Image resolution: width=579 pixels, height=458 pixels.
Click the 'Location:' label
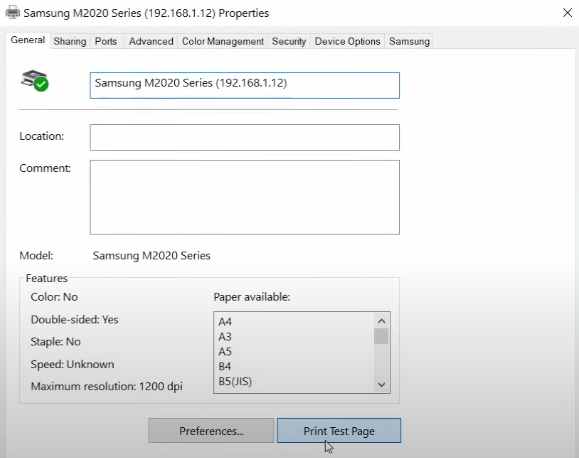[x=42, y=136]
